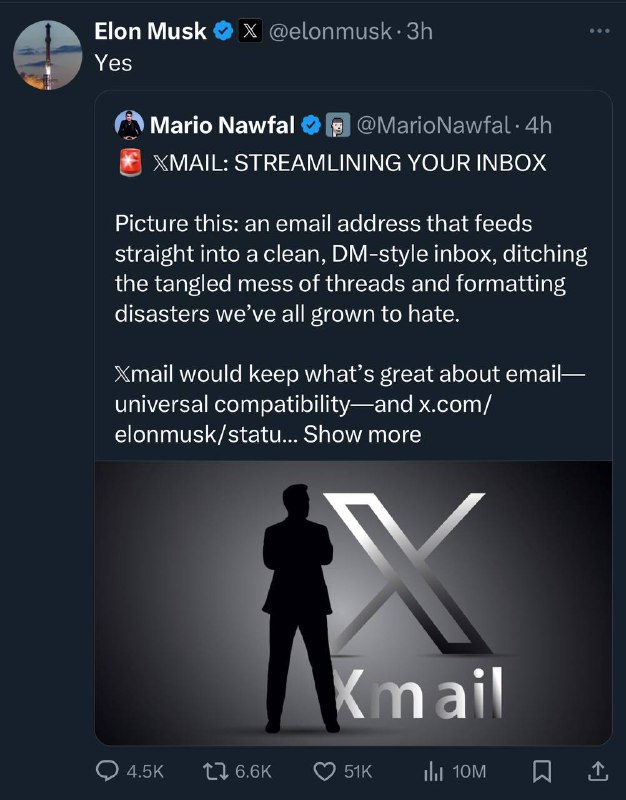Click Elon Musk's blue verified badge
The height and width of the screenshot is (800, 626).
tap(224, 31)
